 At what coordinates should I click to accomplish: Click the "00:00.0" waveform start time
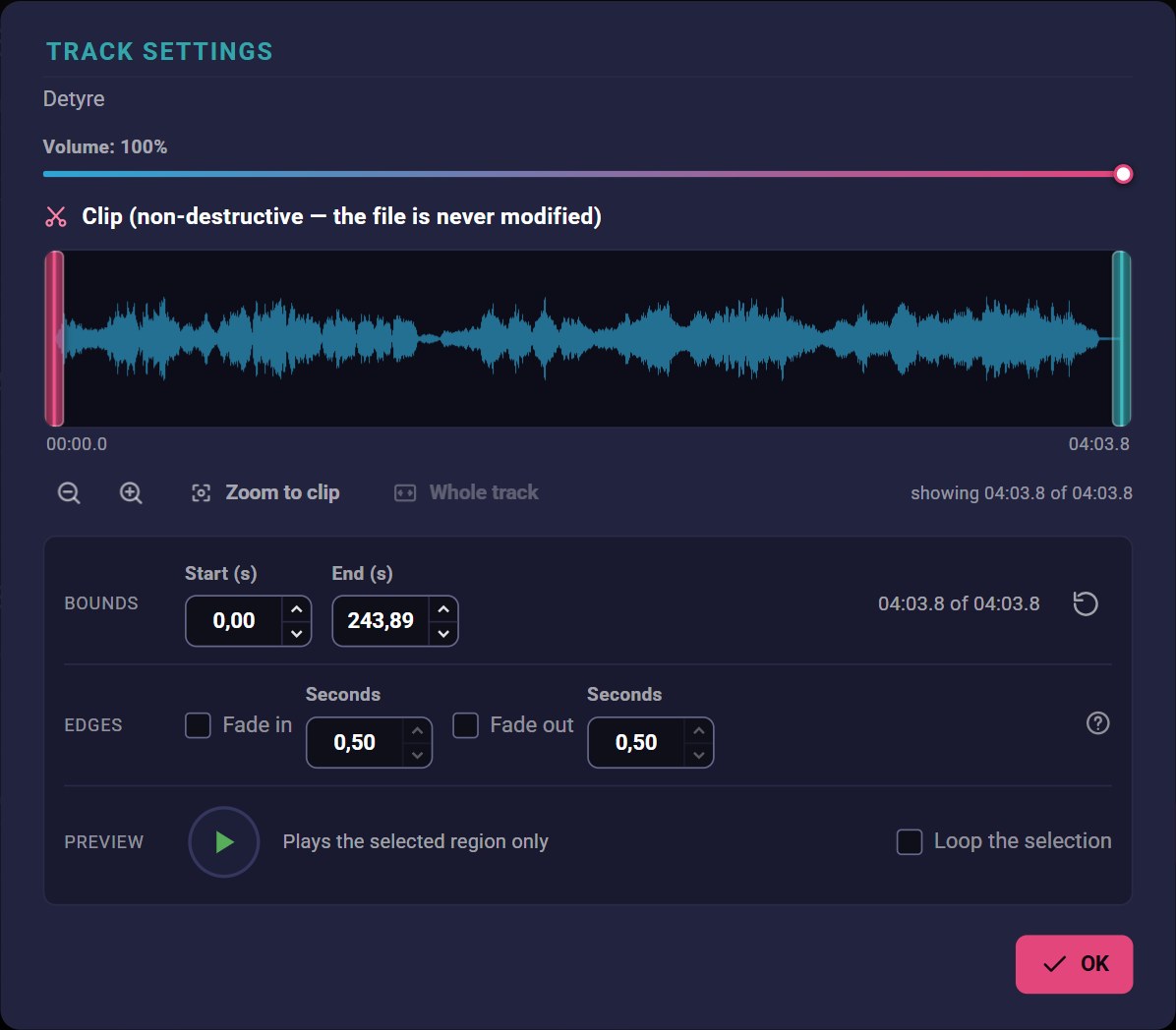77,444
